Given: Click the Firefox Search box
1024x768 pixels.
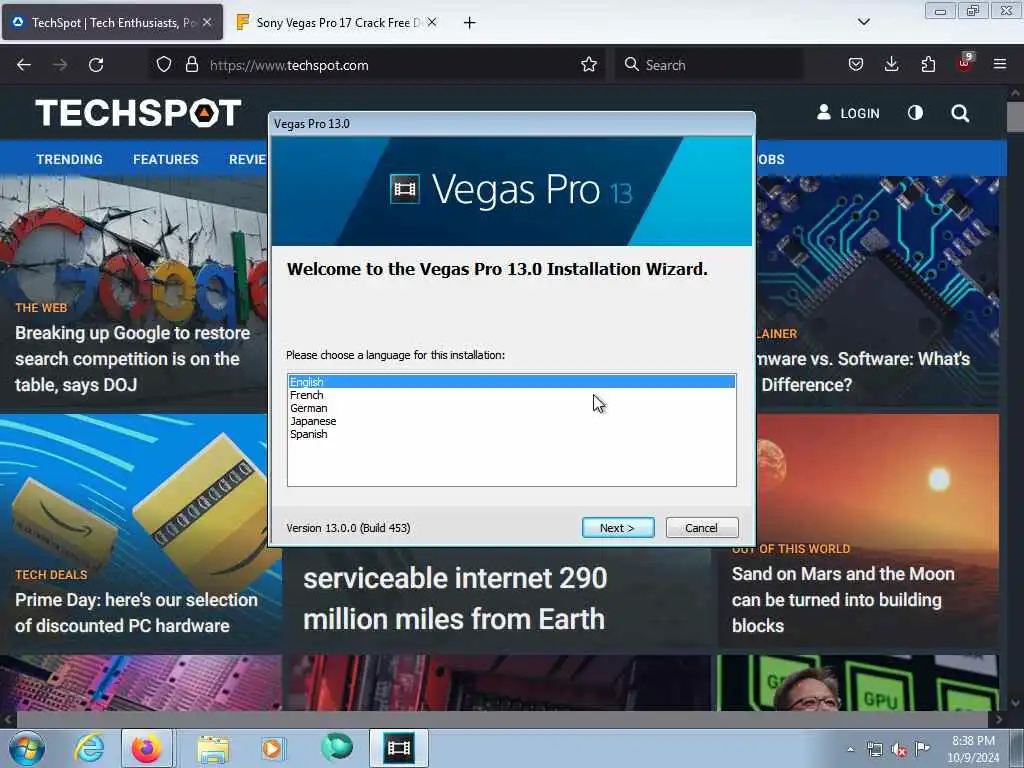Looking at the screenshot, I should pyautogui.click(x=709, y=65).
